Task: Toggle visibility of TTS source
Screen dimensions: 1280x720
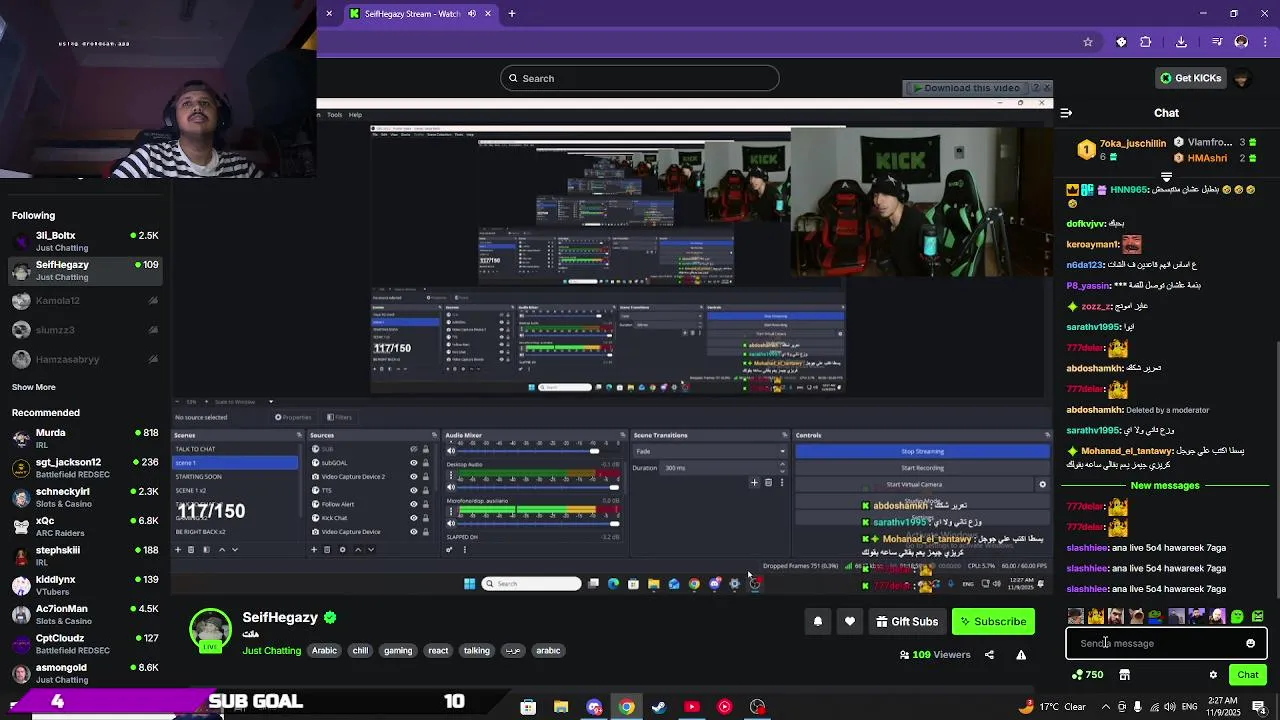Action: point(413,491)
